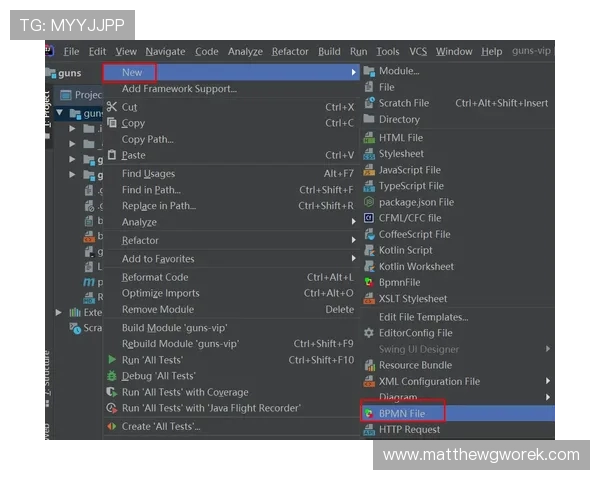Click the Run with Coverage shield icon
The width and height of the screenshot is (600, 480).
click(x=112, y=392)
